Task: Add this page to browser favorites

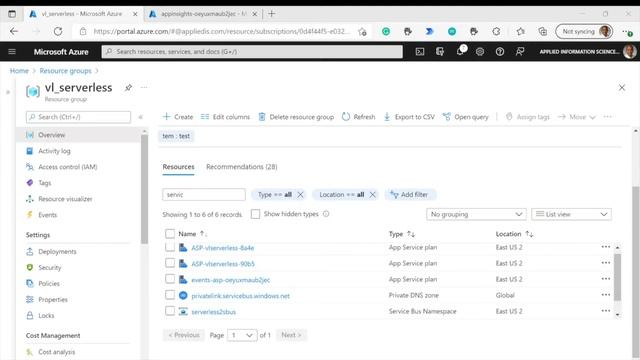Action: pyautogui.click(x=362, y=31)
